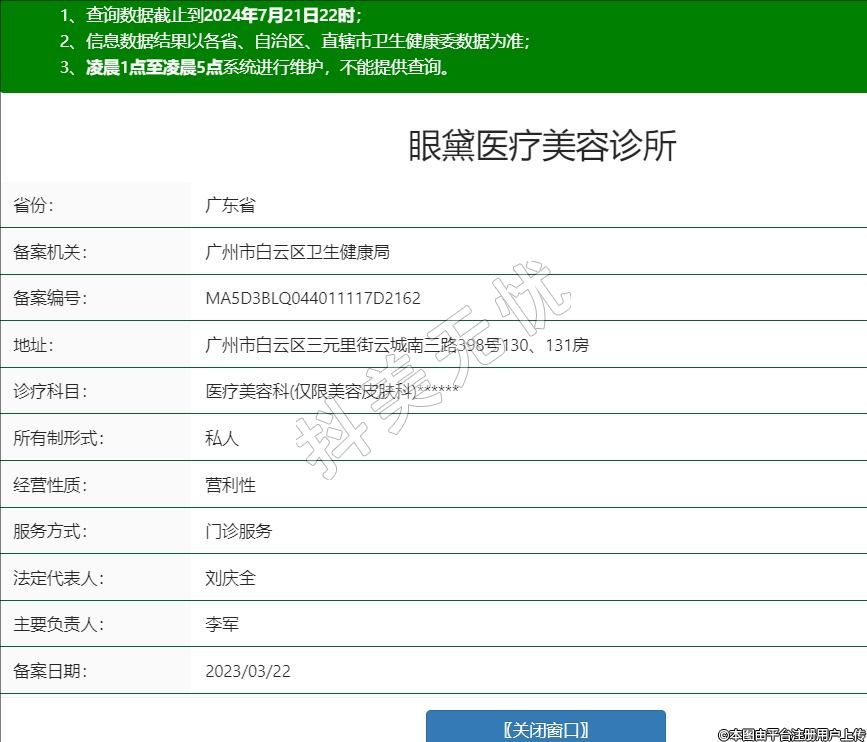Click the province value 广东省

230,205
